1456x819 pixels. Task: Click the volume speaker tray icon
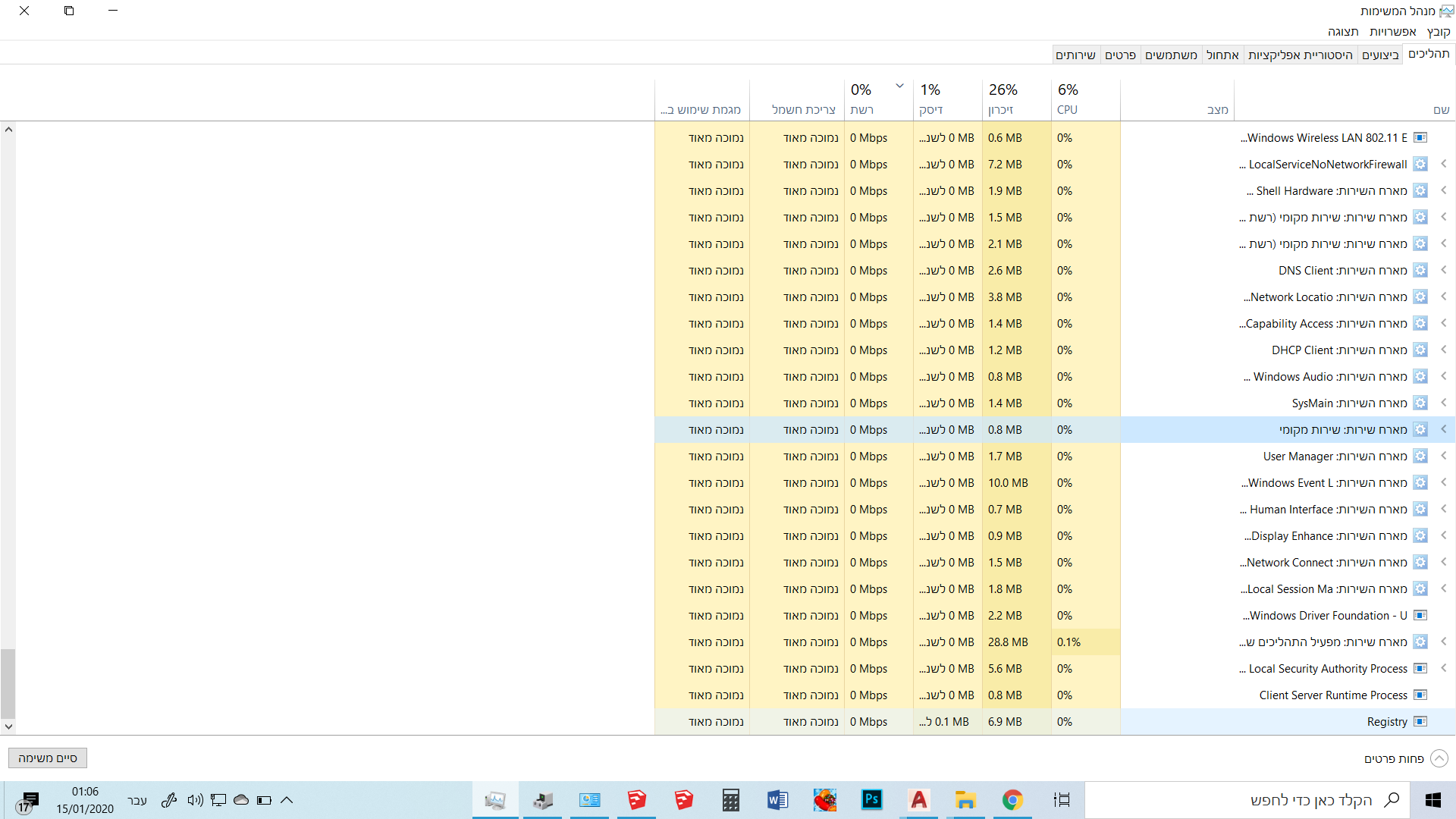(x=195, y=800)
